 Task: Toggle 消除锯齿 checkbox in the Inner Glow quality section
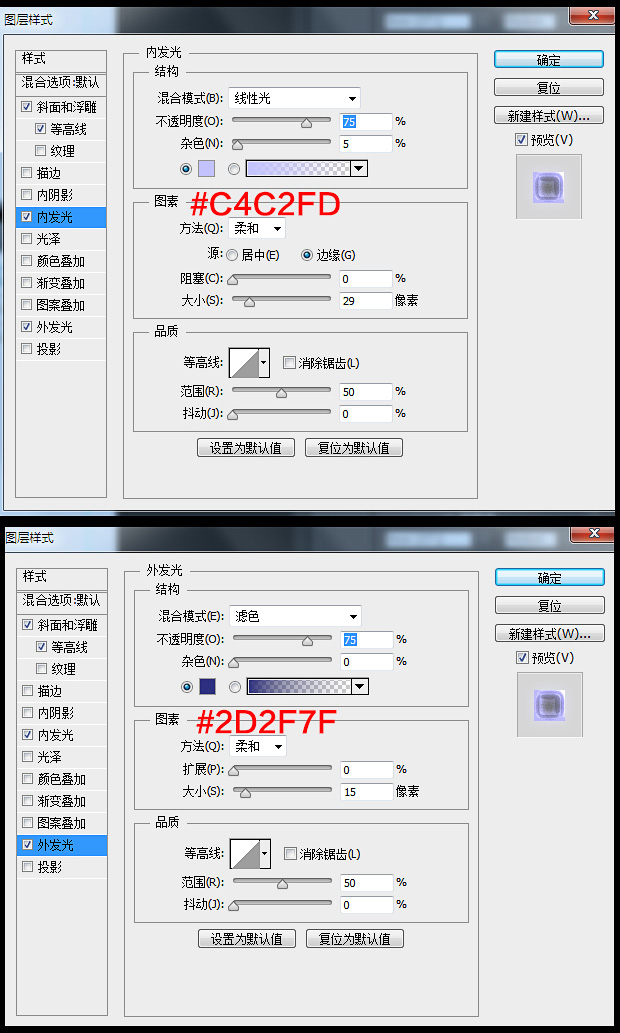point(288,363)
